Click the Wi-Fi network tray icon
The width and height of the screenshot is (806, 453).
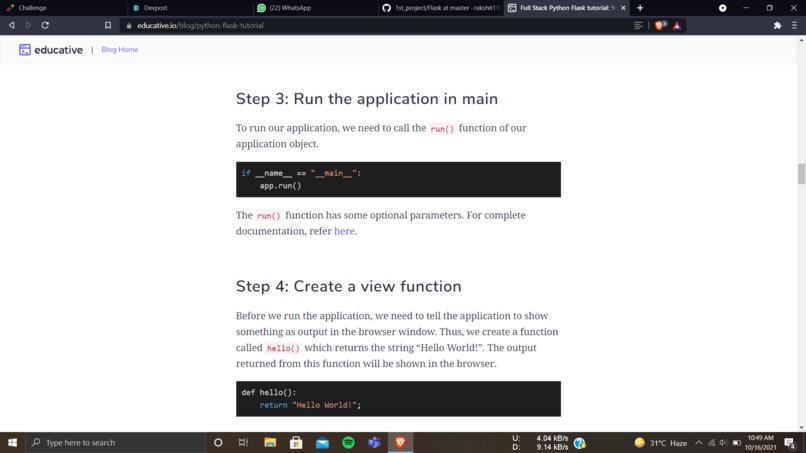[x=711, y=443]
